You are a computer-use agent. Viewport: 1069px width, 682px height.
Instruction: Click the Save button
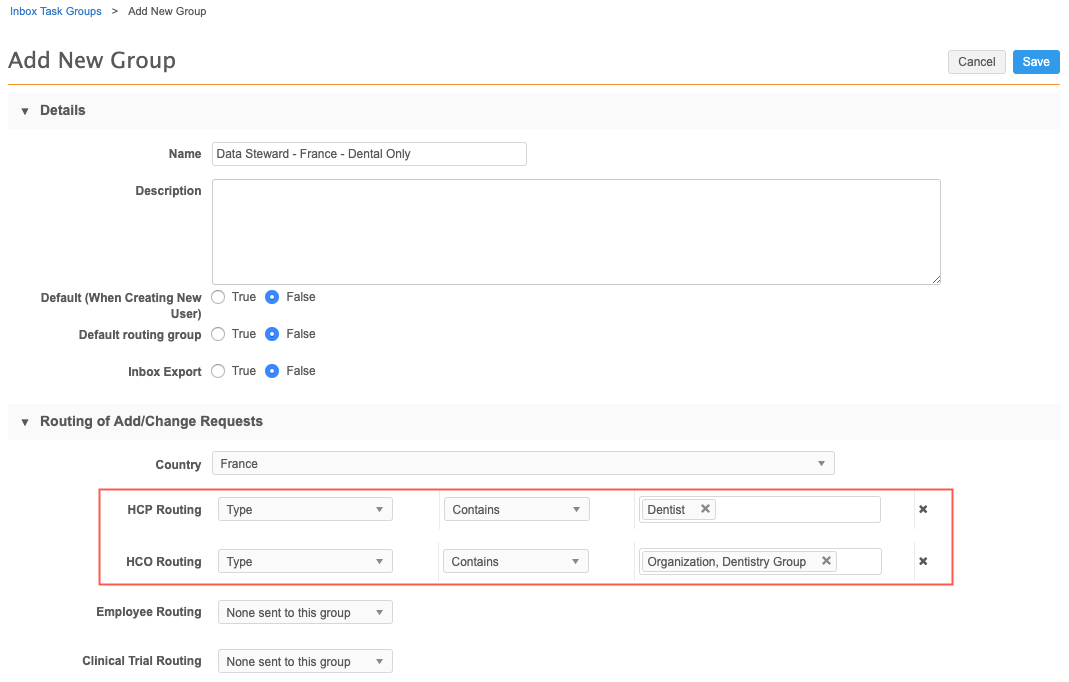point(1035,62)
